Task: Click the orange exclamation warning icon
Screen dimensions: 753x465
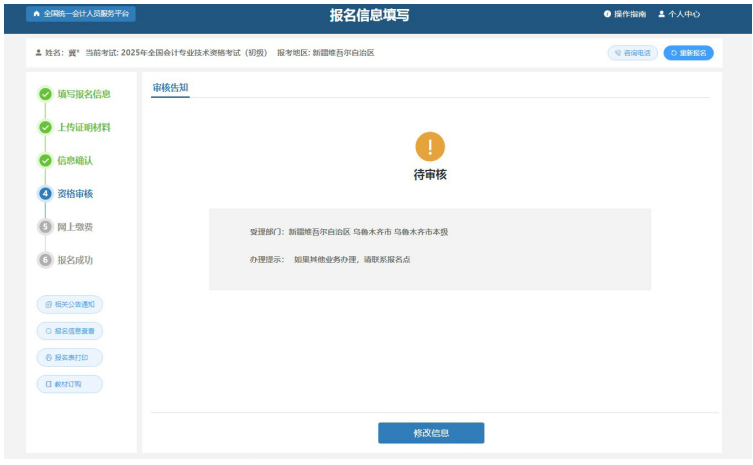Action: (x=430, y=147)
